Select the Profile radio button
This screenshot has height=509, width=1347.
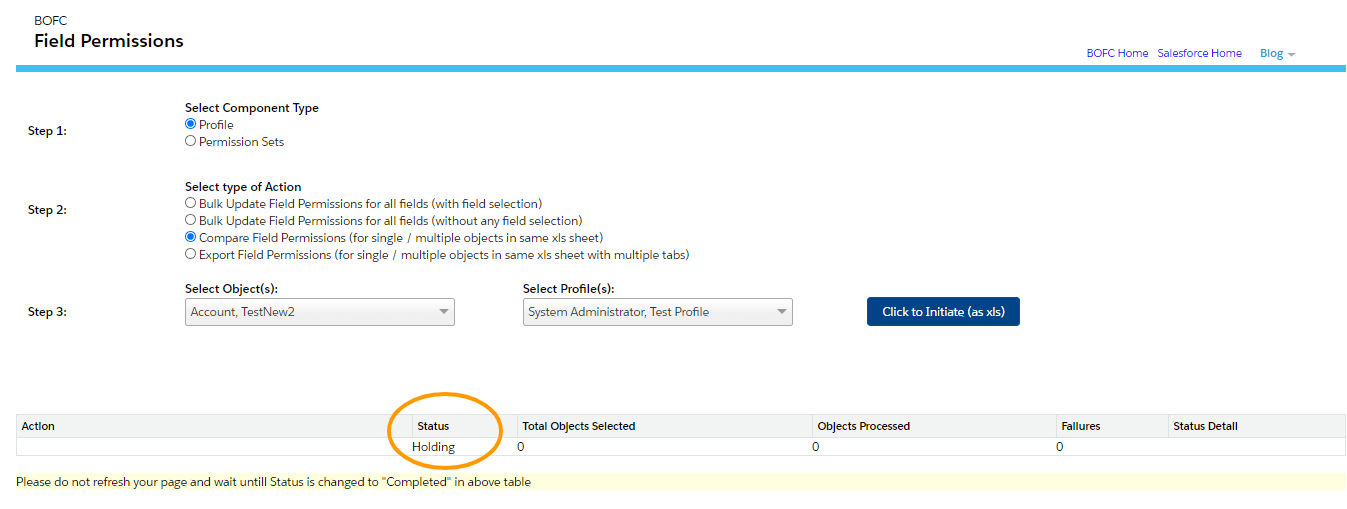[x=190, y=124]
